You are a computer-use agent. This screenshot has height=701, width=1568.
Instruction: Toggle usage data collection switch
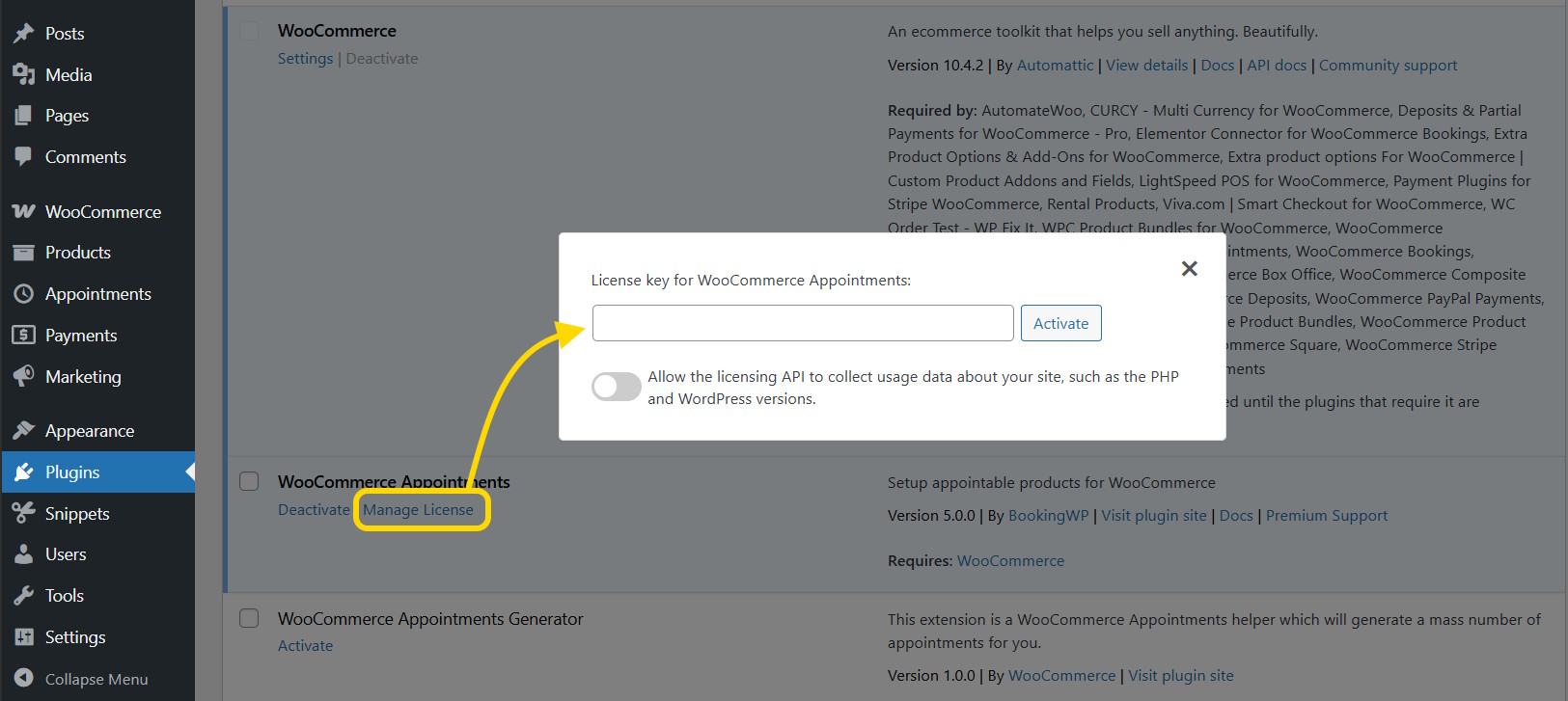617,387
